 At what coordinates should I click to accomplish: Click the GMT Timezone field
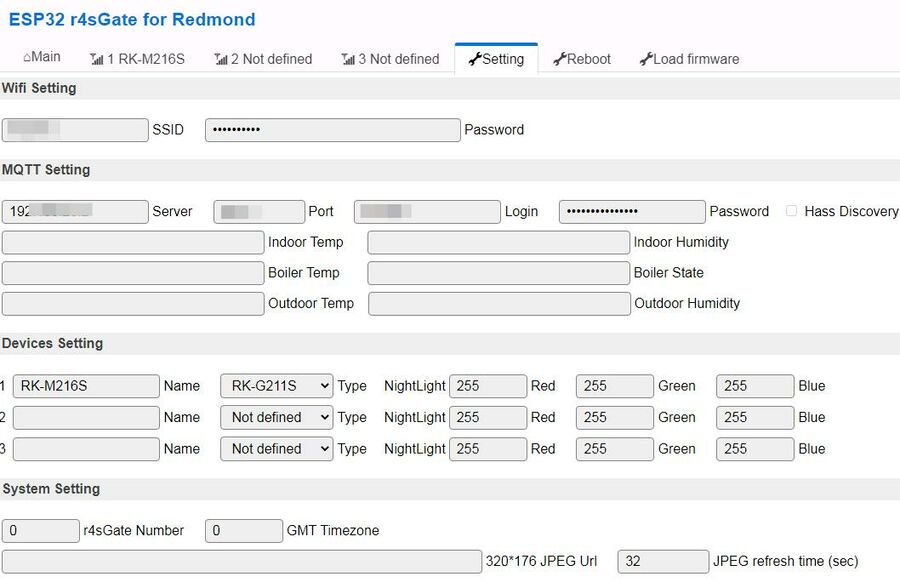pos(243,531)
